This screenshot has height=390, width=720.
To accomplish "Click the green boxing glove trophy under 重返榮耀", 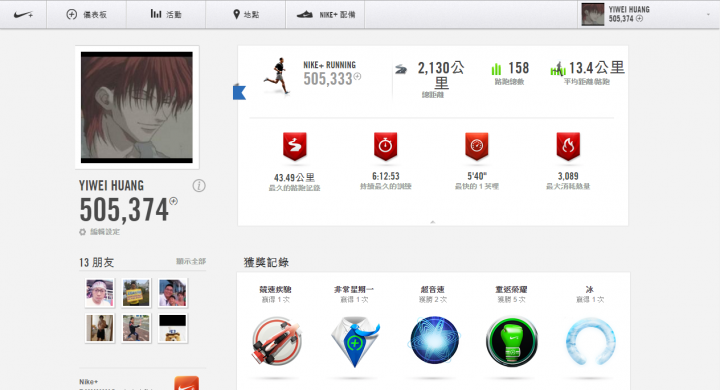I will [512, 341].
